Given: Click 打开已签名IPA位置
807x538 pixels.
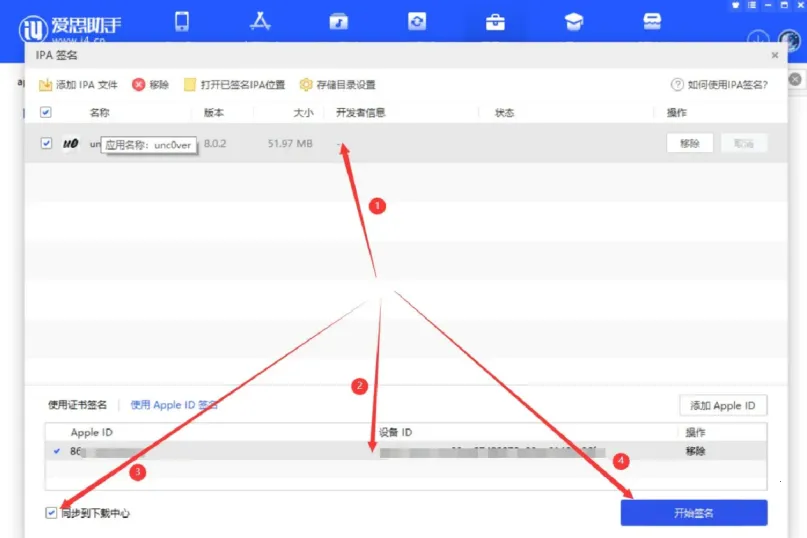Looking at the screenshot, I should tap(235, 84).
